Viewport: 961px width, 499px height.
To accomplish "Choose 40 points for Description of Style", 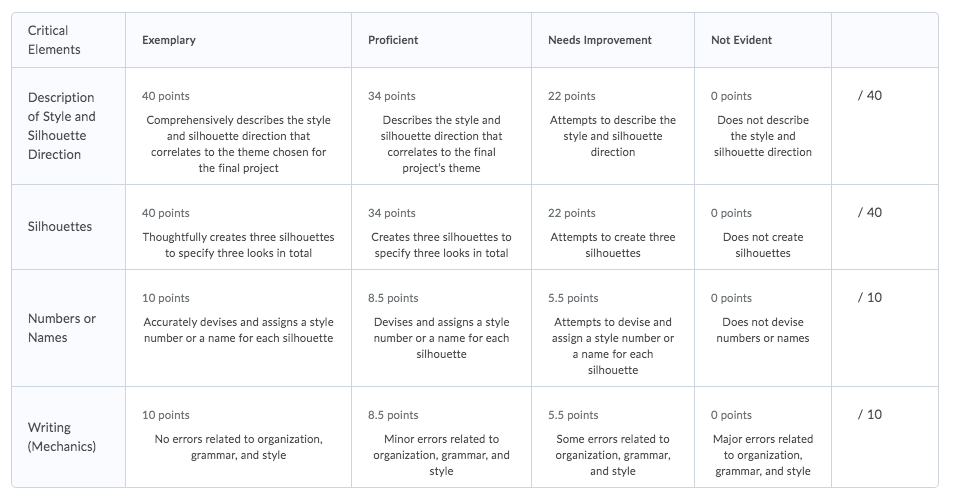I will [238, 126].
